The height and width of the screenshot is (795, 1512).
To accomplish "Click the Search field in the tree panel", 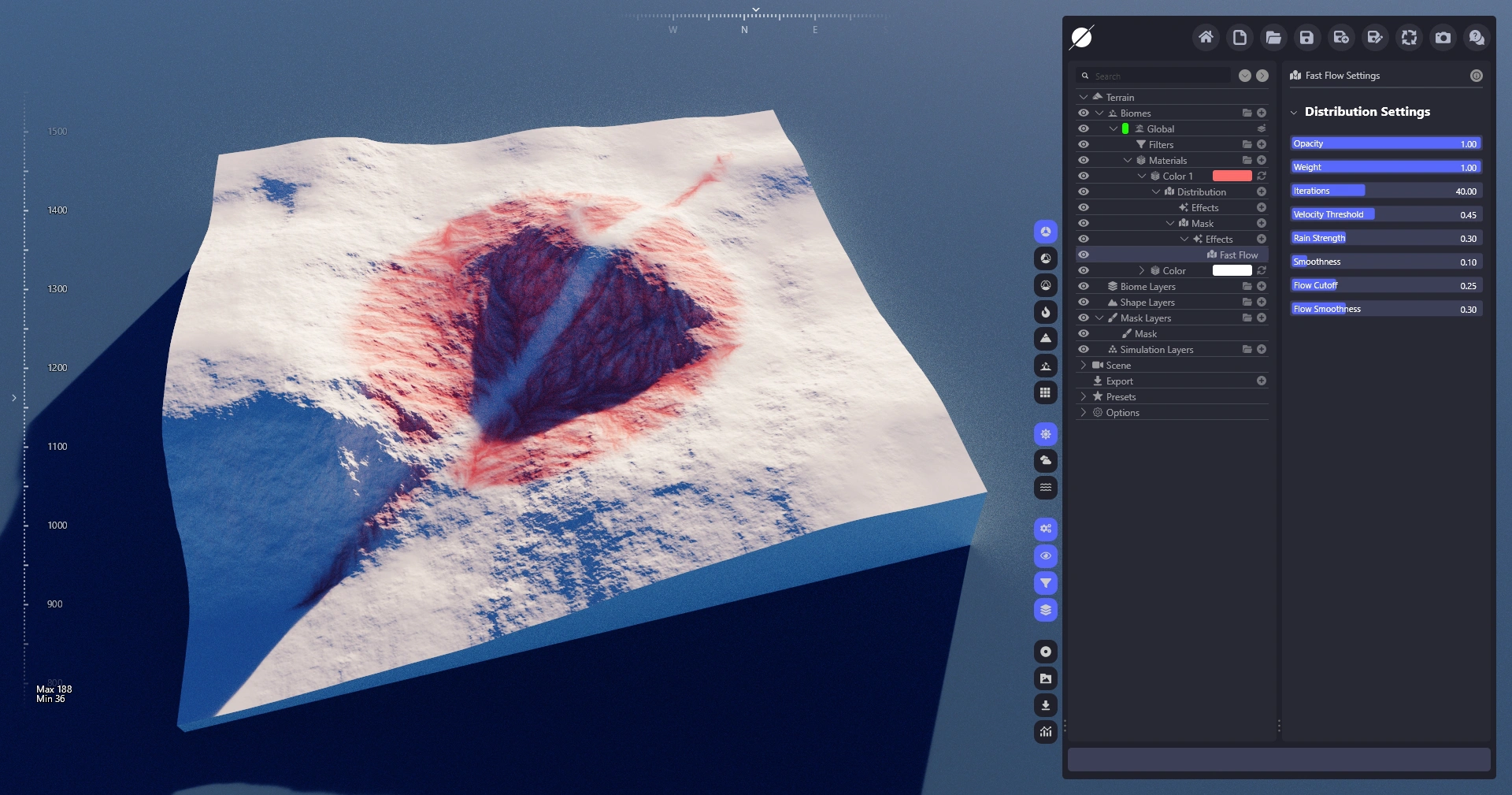I will (1158, 76).
